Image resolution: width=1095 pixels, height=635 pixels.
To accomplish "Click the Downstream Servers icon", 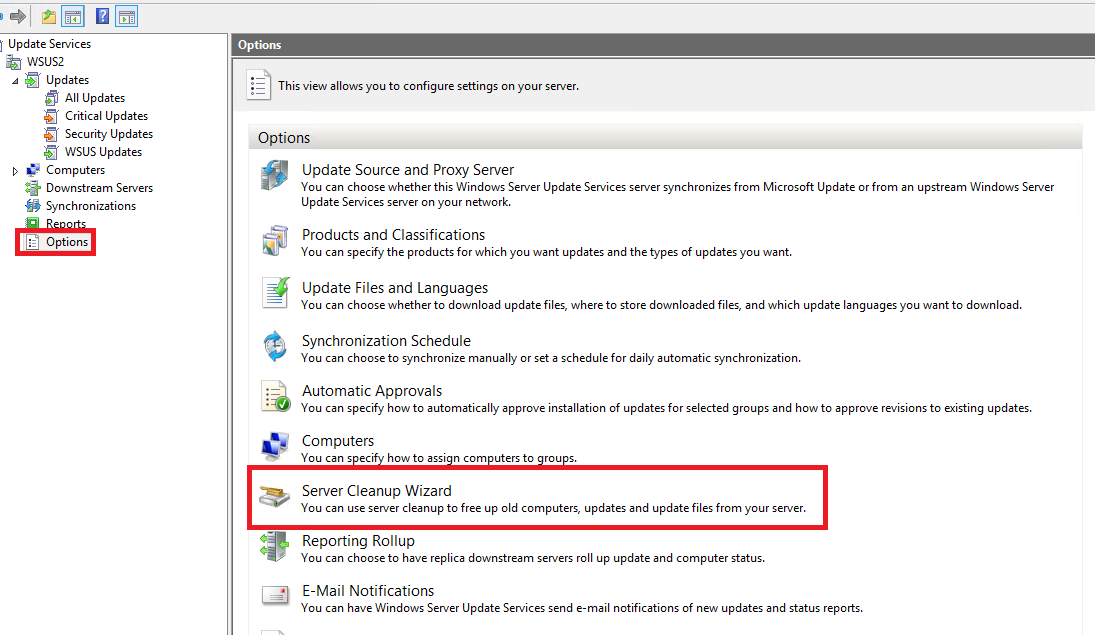I will 33,188.
